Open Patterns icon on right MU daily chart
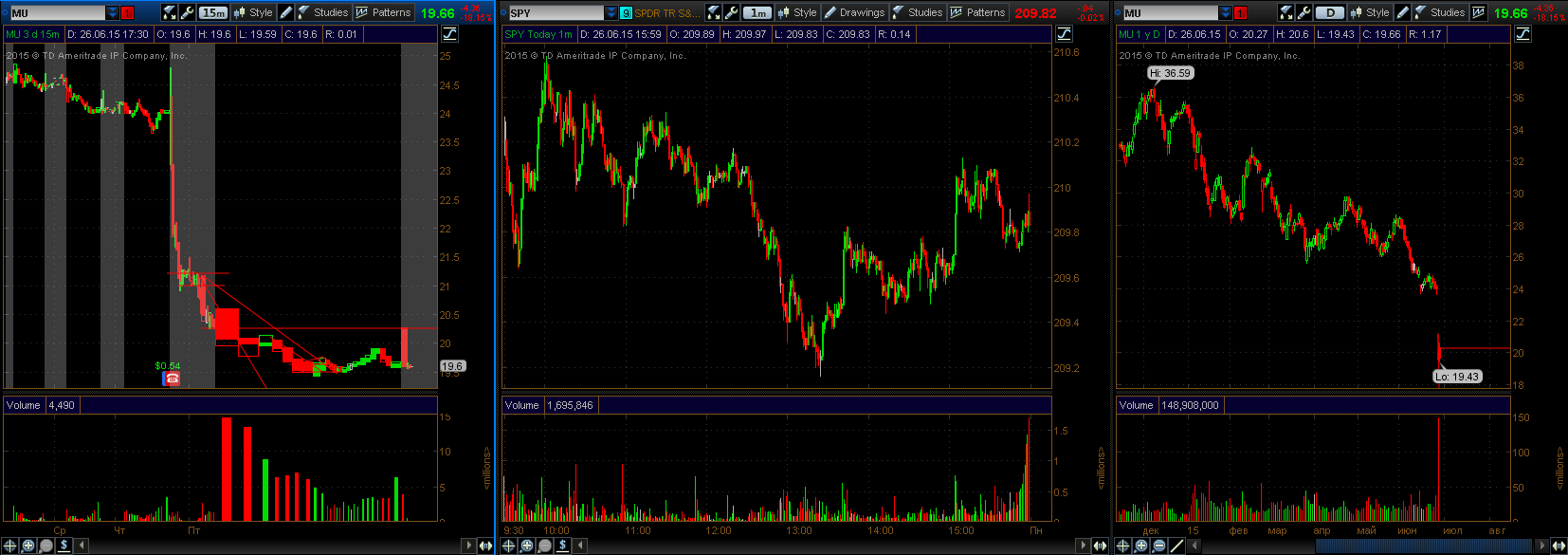 click(1478, 12)
